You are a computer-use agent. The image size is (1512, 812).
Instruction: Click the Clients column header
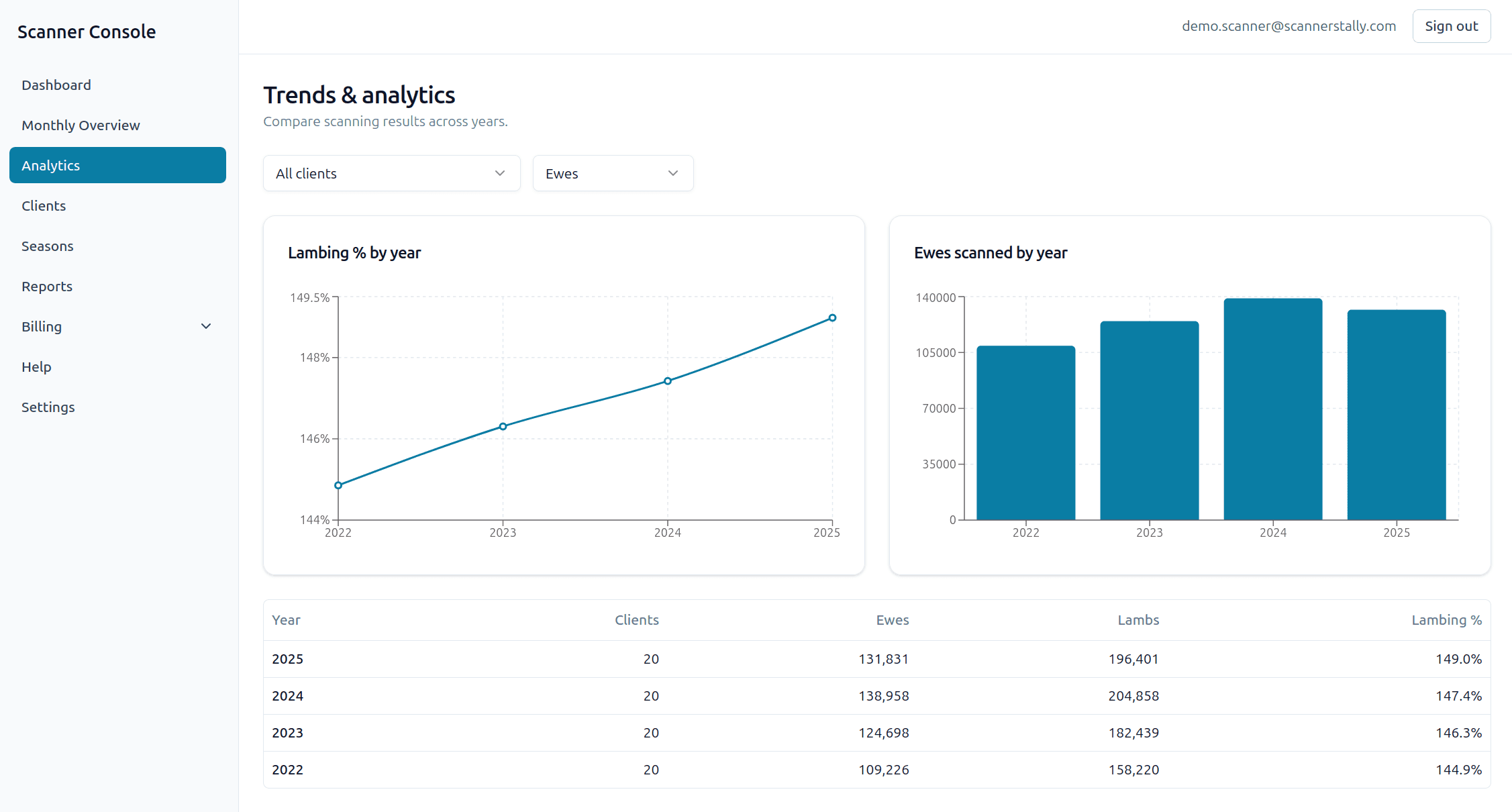(x=637, y=620)
